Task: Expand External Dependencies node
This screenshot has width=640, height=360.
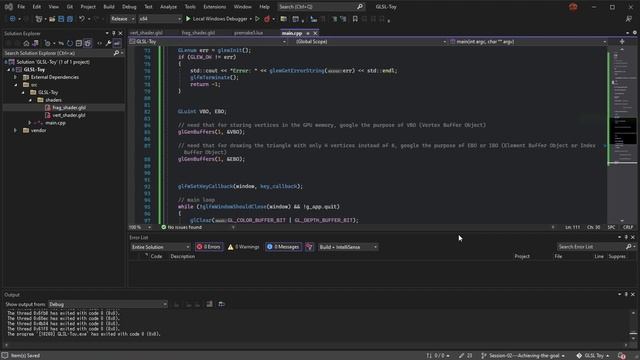Action: [16, 77]
